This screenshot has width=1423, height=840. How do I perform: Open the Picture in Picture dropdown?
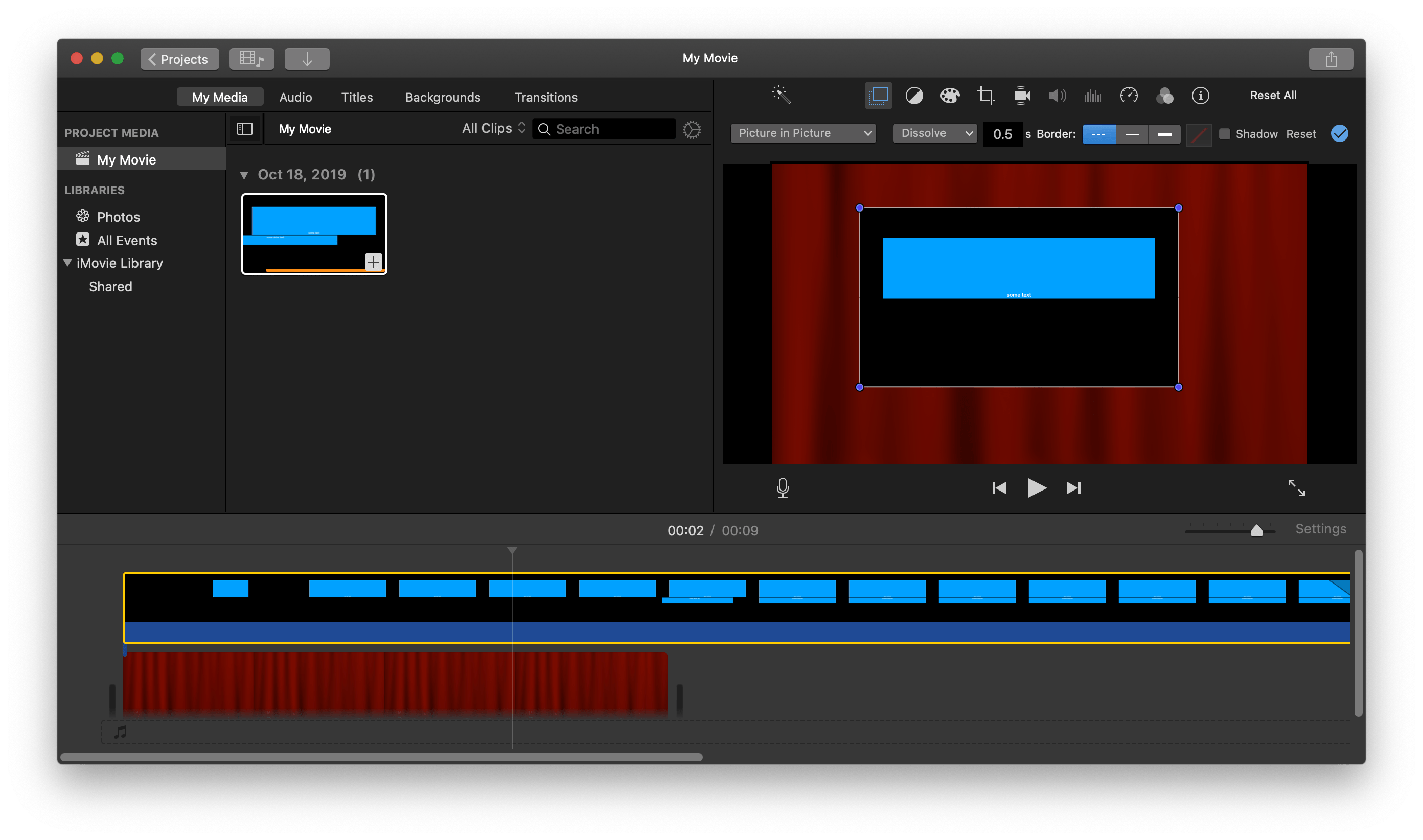coord(802,133)
